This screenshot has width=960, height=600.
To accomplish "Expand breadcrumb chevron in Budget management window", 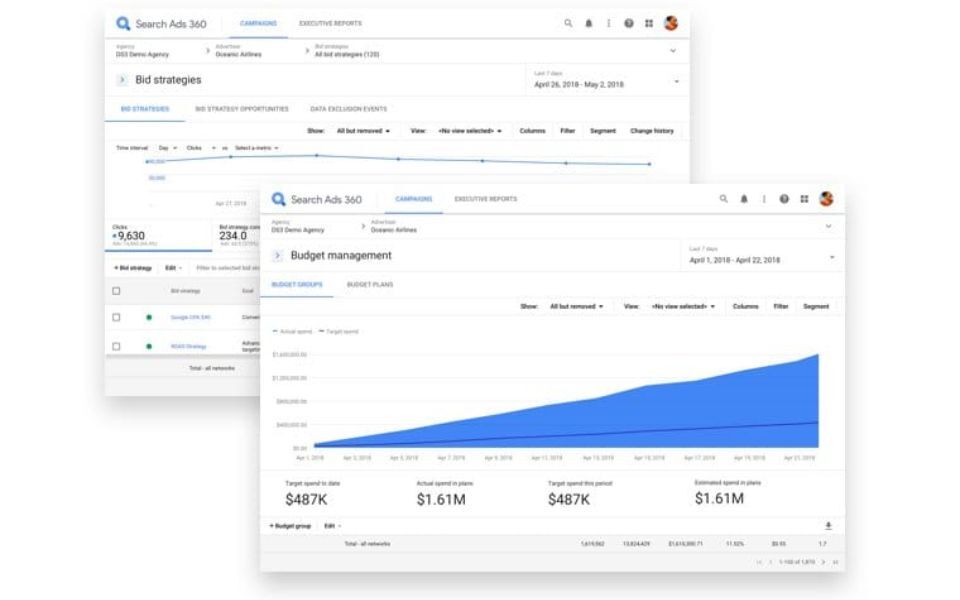I will [828, 227].
